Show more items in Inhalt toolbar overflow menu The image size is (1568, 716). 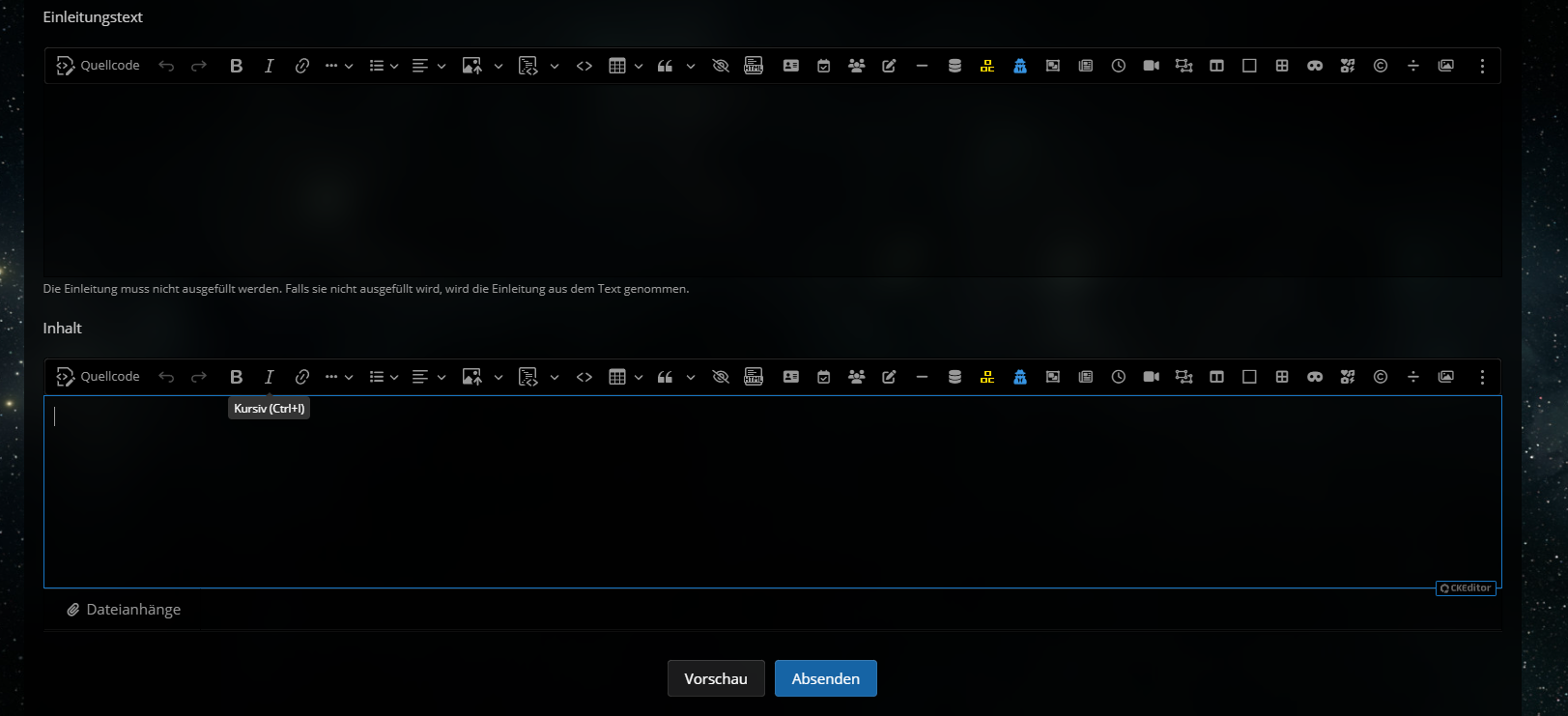(x=1481, y=377)
